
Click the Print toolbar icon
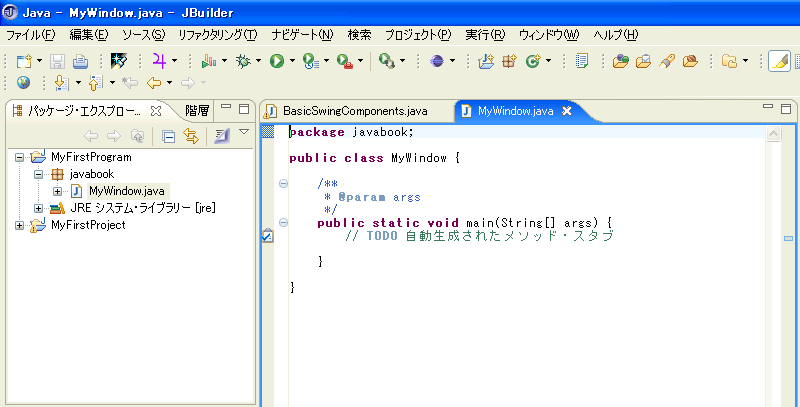[80, 61]
